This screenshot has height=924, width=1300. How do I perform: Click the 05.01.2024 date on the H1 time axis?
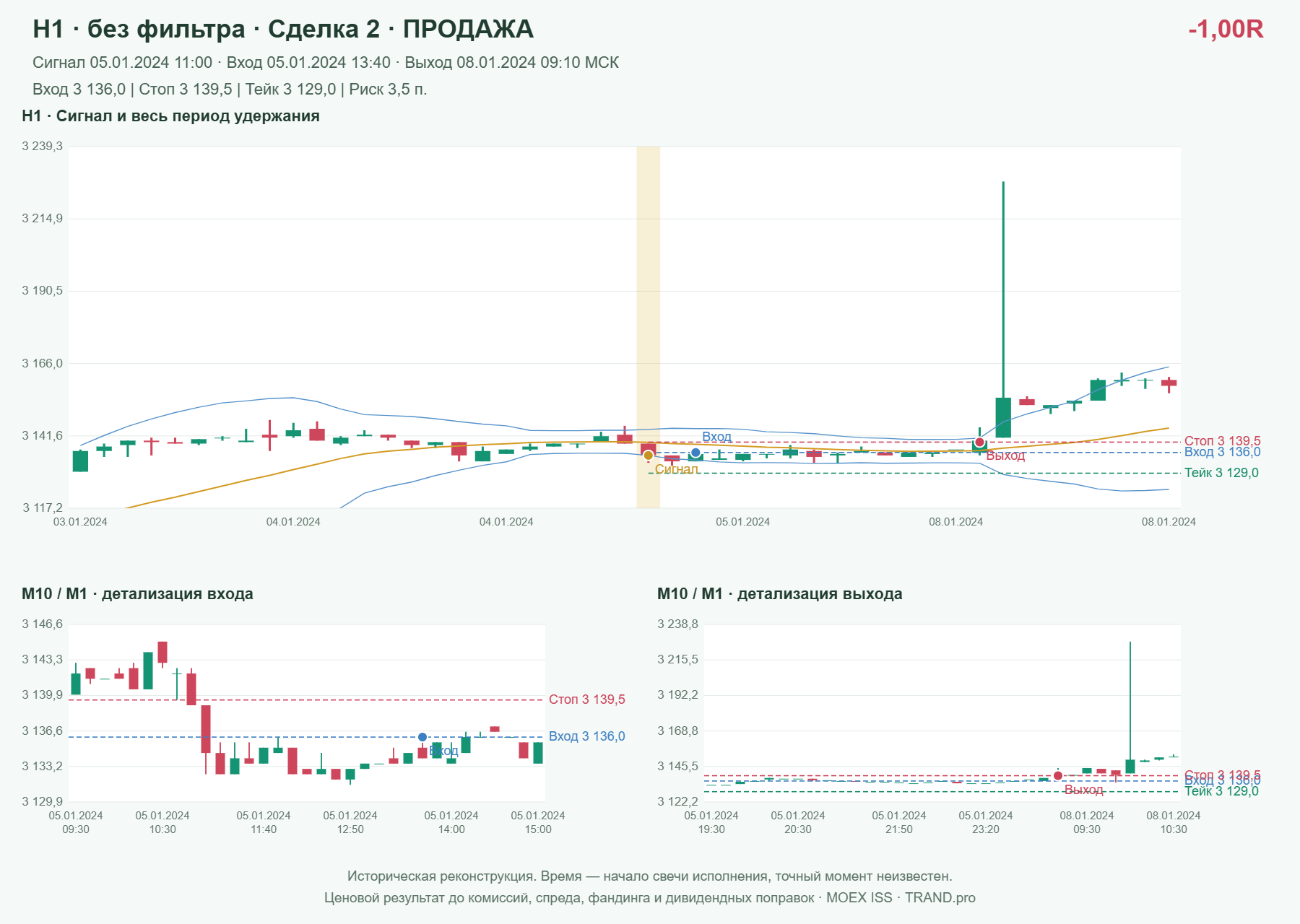(x=742, y=522)
